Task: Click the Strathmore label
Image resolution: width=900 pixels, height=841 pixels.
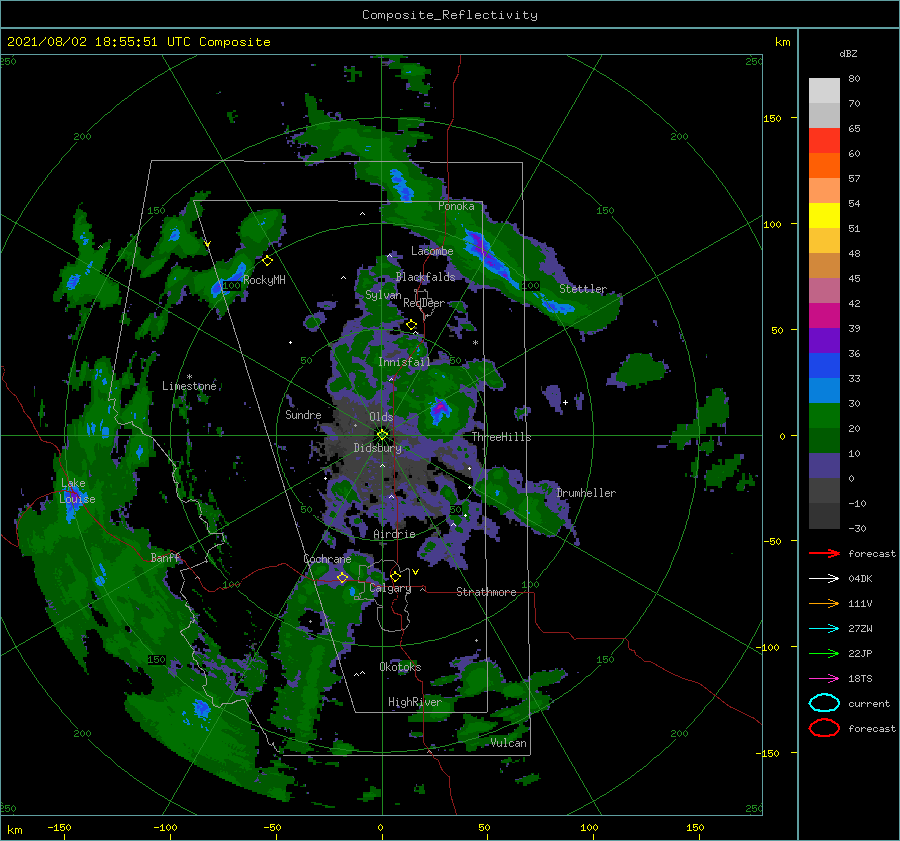Action: pos(486,592)
